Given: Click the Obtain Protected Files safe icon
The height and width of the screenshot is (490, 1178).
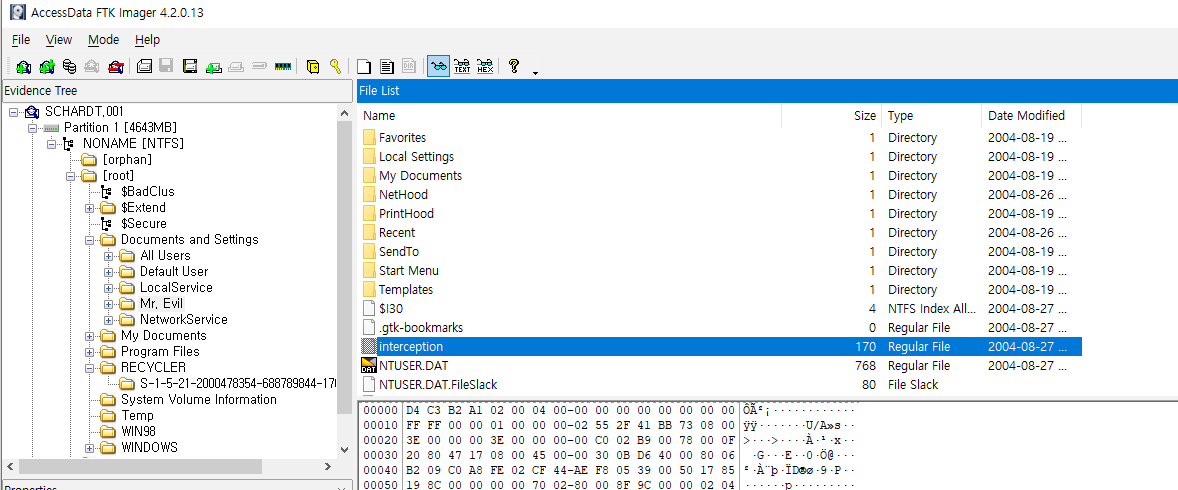Looking at the screenshot, I should pyautogui.click(x=313, y=66).
